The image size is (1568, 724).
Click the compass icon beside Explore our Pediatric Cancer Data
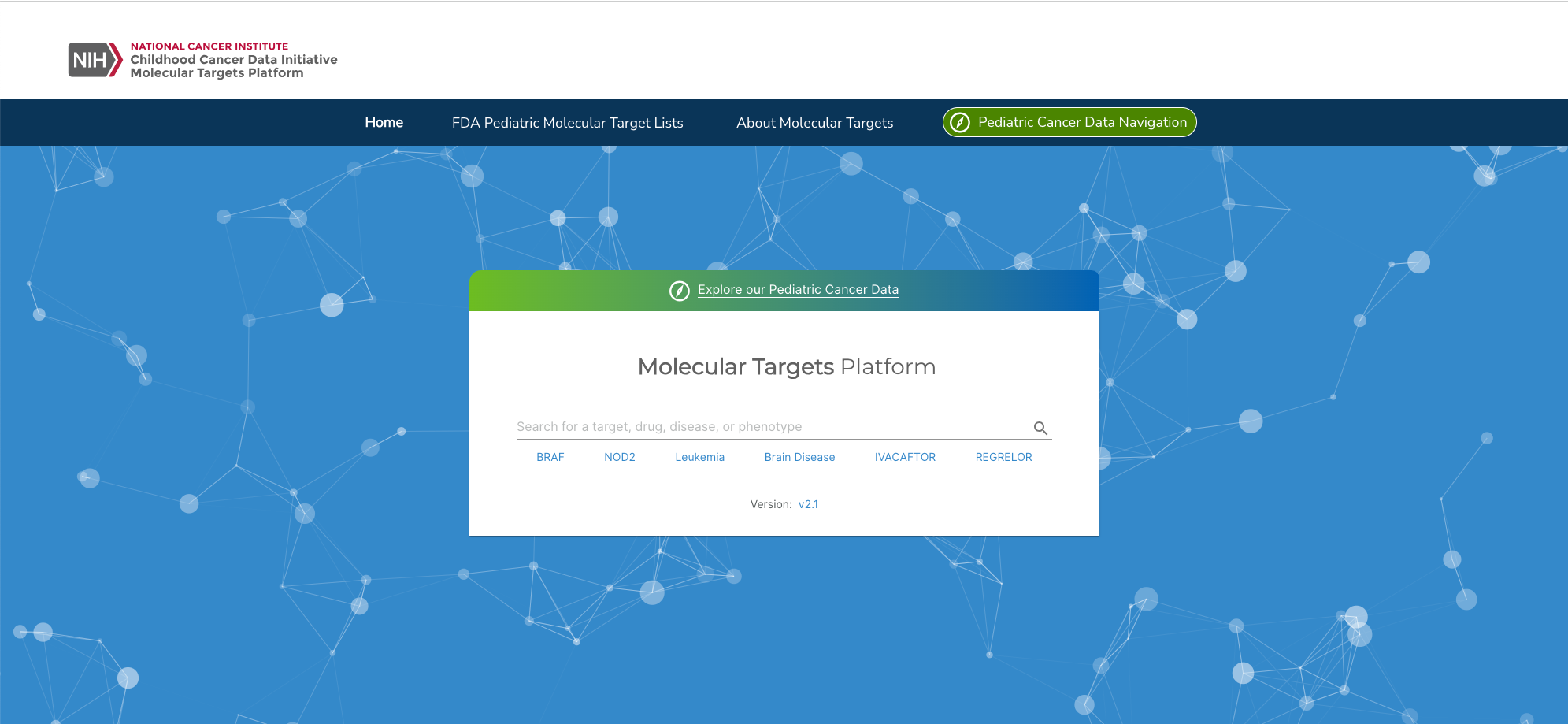pyautogui.click(x=678, y=291)
